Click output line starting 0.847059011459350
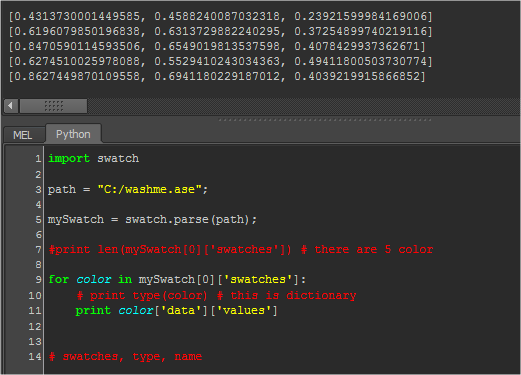The image size is (521, 375). (217, 46)
